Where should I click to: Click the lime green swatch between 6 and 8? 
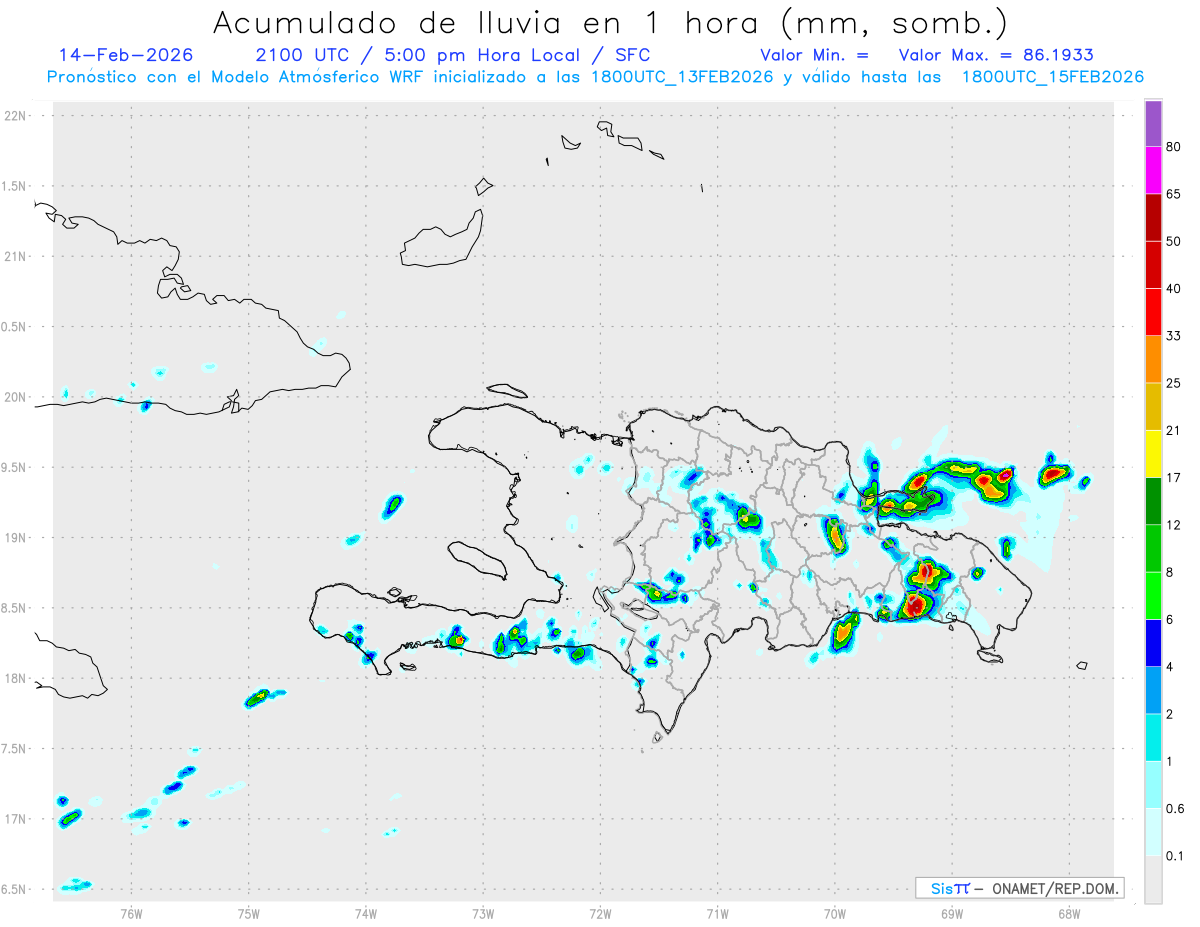pos(1153,595)
